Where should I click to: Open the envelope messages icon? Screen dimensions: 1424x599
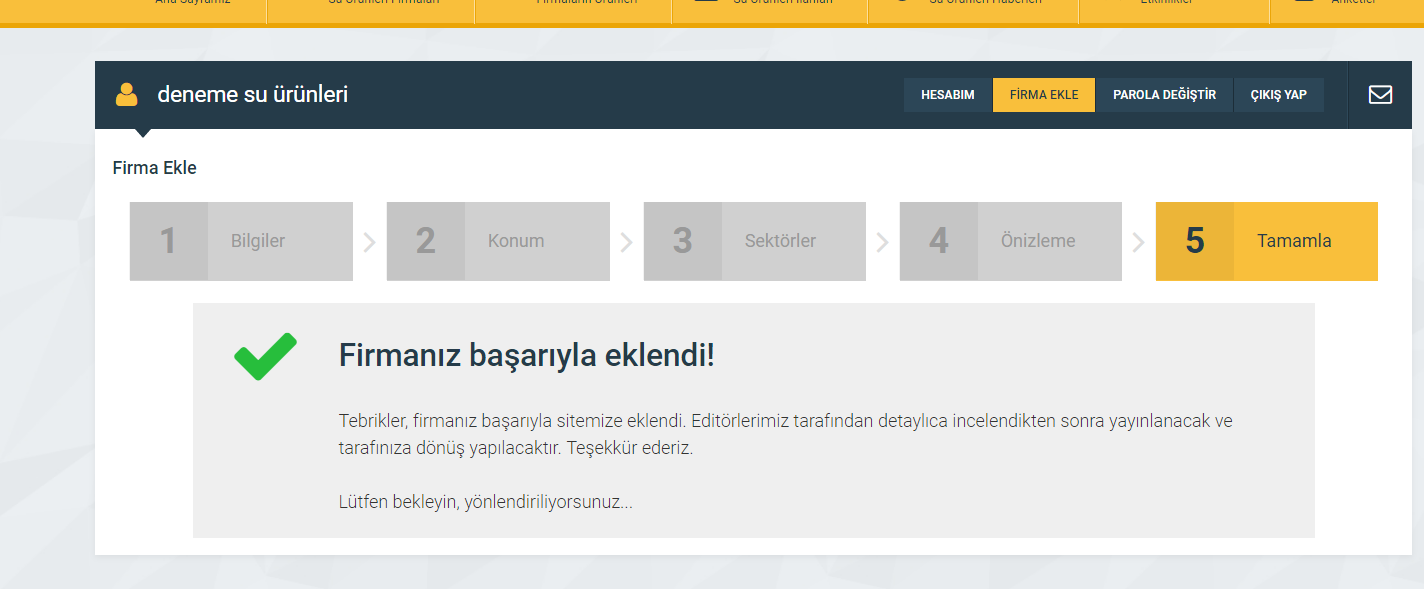point(1380,95)
